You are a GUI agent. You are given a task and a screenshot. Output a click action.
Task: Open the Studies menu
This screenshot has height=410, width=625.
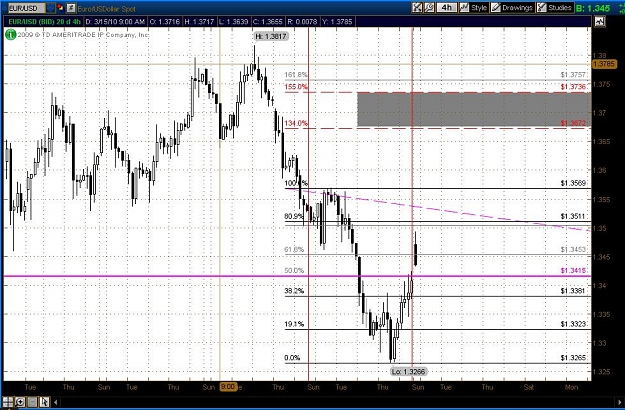(555, 8)
